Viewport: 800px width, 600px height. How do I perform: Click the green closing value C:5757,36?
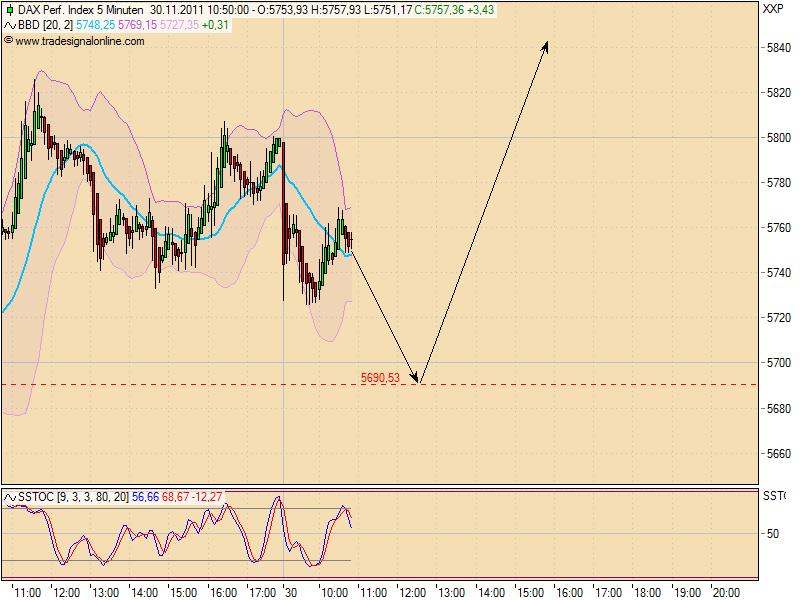[439, 10]
